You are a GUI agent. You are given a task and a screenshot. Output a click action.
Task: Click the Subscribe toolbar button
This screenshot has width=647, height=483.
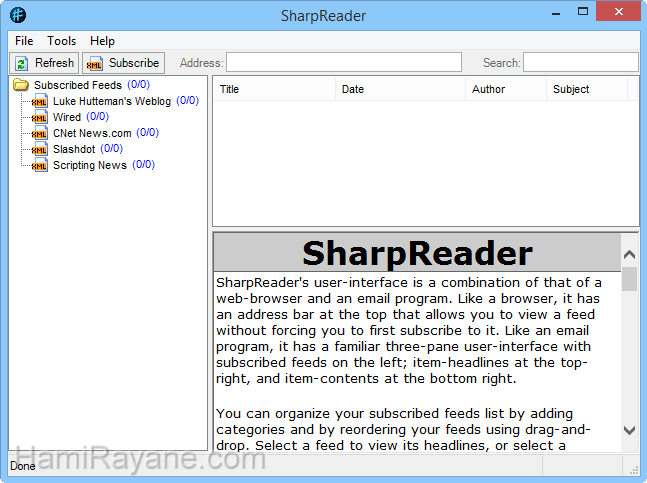coord(123,63)
